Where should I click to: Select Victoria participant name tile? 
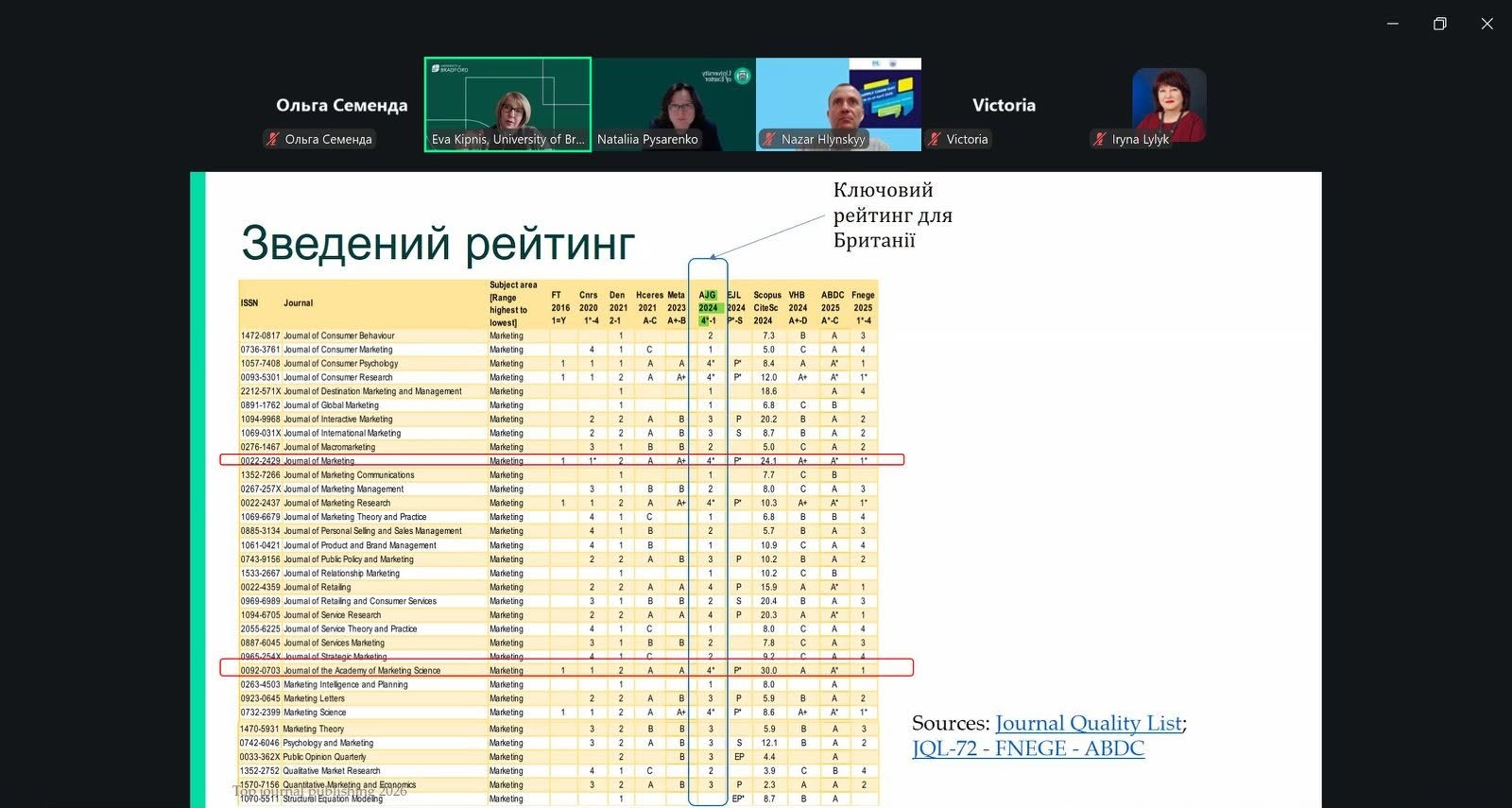tap(1004, 105)
